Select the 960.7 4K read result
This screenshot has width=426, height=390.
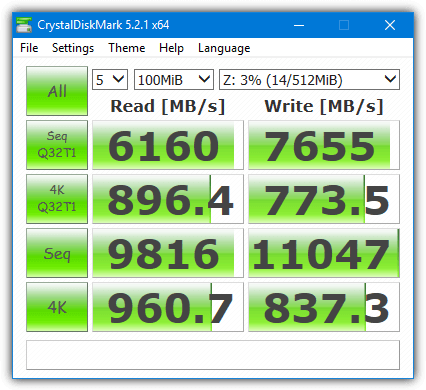tap(168, 307)
